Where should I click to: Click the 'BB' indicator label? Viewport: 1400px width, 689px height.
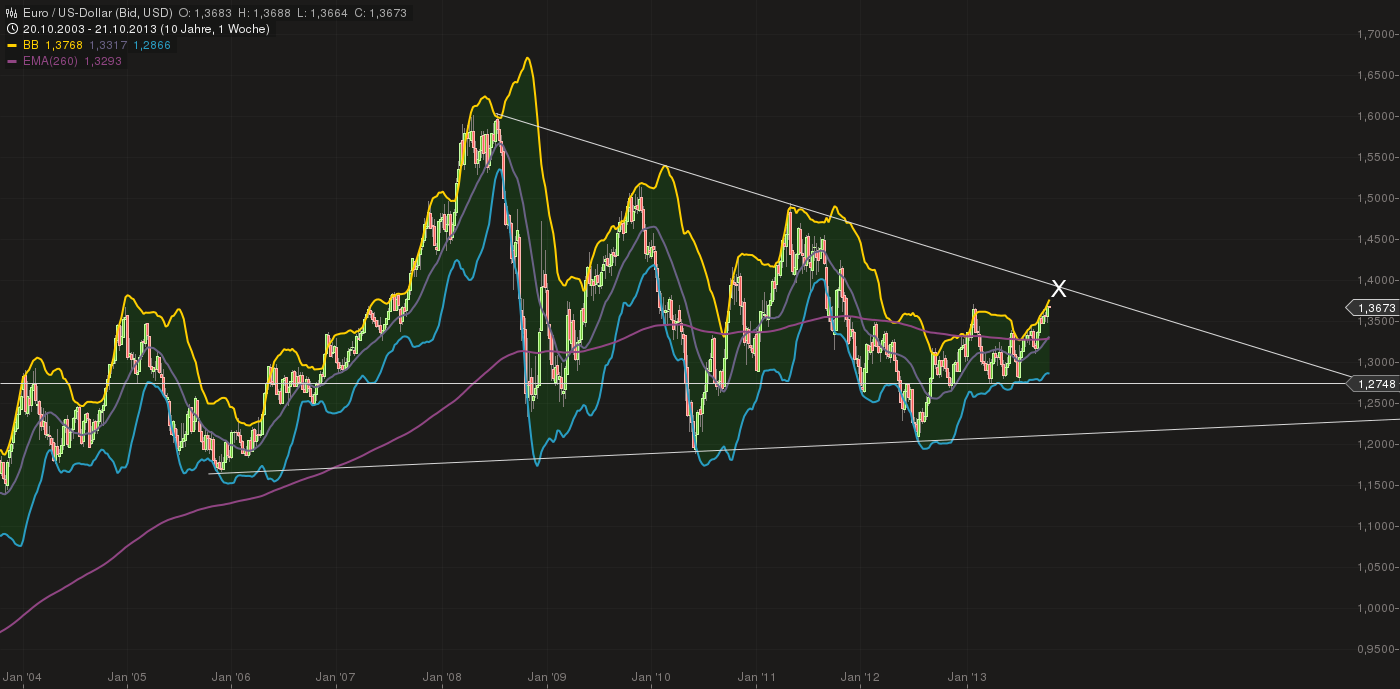31,45
